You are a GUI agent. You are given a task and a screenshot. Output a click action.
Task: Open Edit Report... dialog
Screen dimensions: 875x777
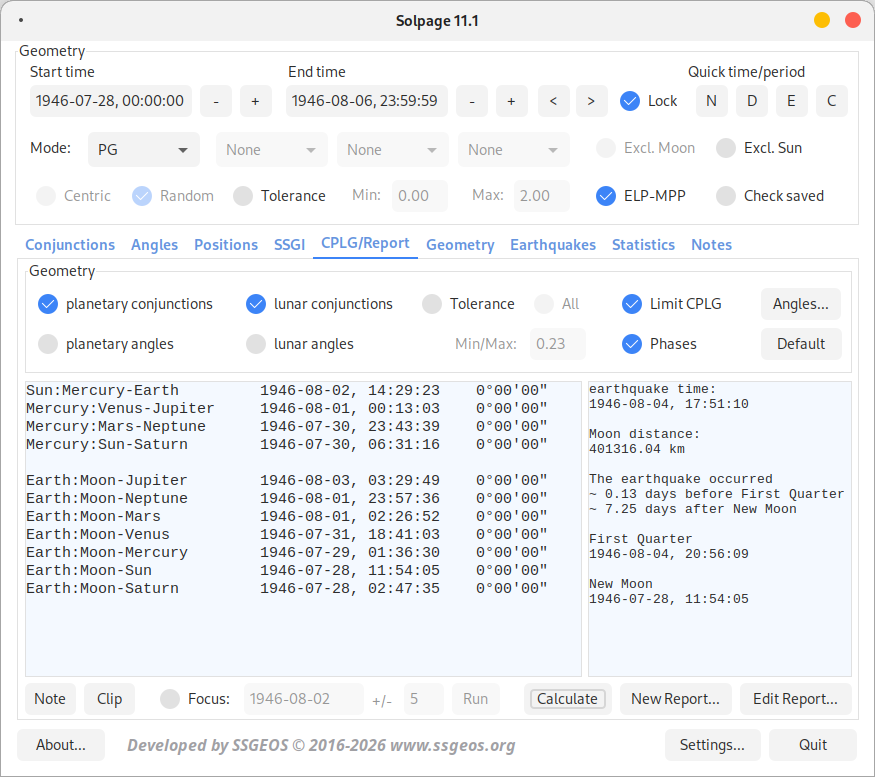pos(796,699)
